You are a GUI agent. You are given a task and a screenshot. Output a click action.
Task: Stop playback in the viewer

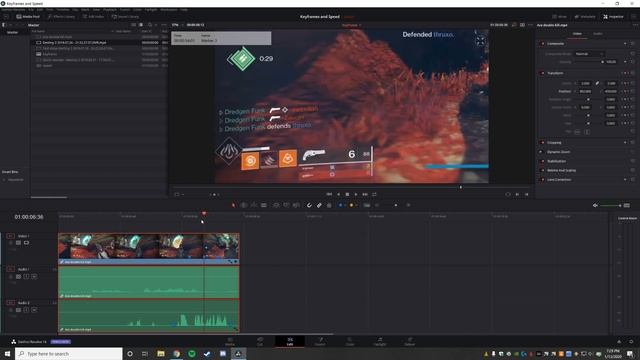pos(347,194)
